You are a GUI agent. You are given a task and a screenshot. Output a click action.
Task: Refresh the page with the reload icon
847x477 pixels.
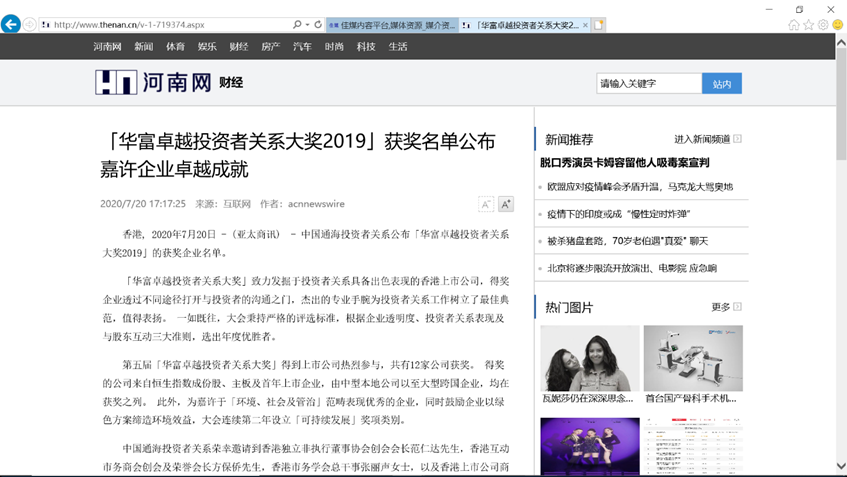point(318,24)
